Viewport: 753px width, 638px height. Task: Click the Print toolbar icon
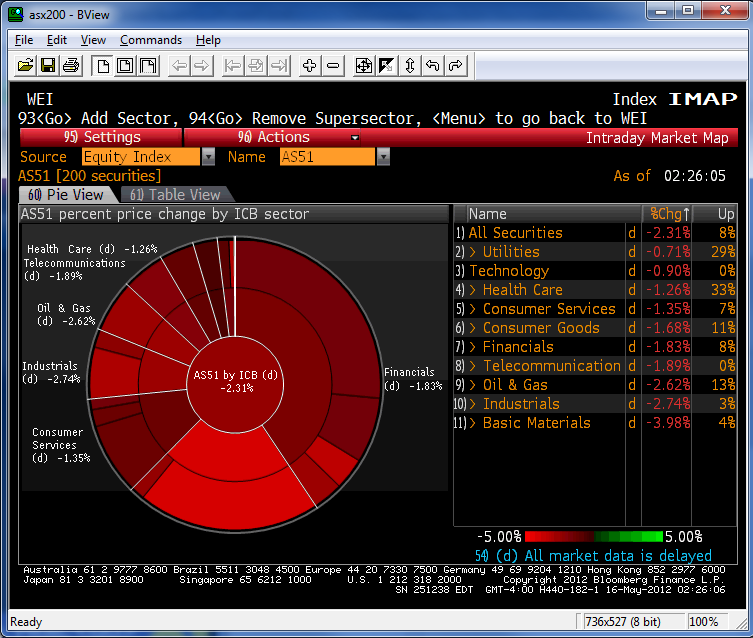pos(70,66)
